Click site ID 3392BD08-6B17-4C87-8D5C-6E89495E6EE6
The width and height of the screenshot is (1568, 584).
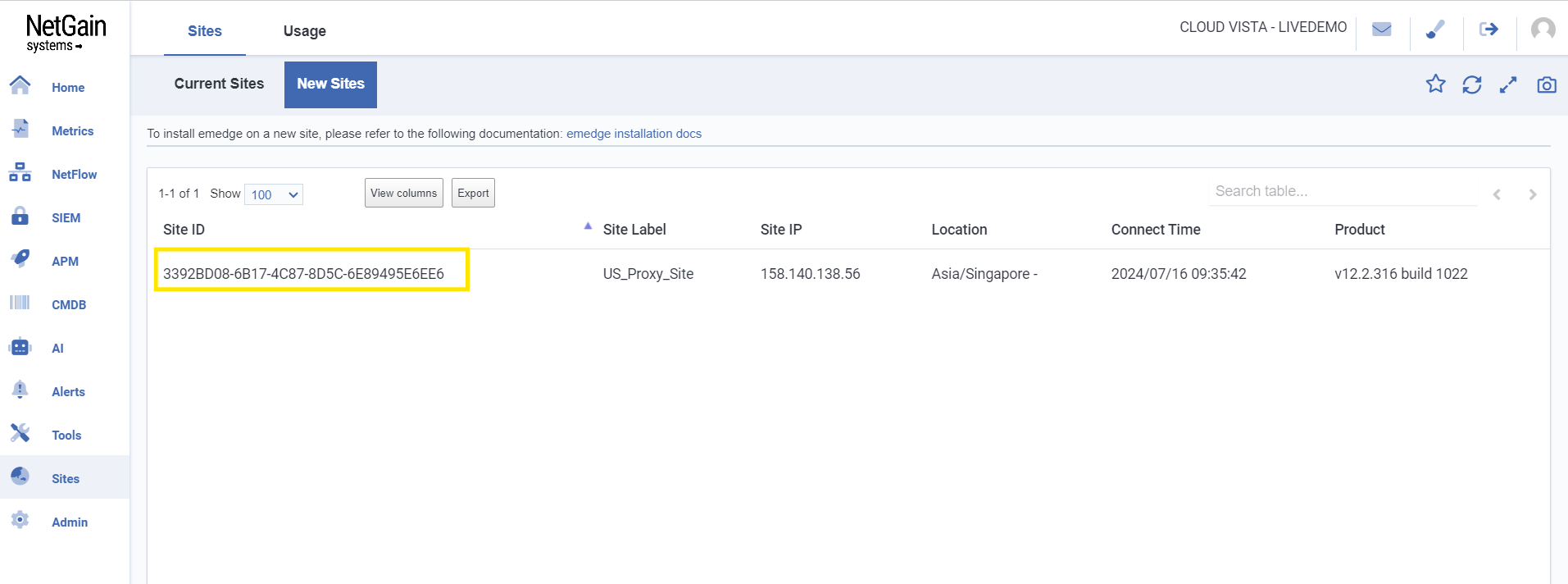303,274
